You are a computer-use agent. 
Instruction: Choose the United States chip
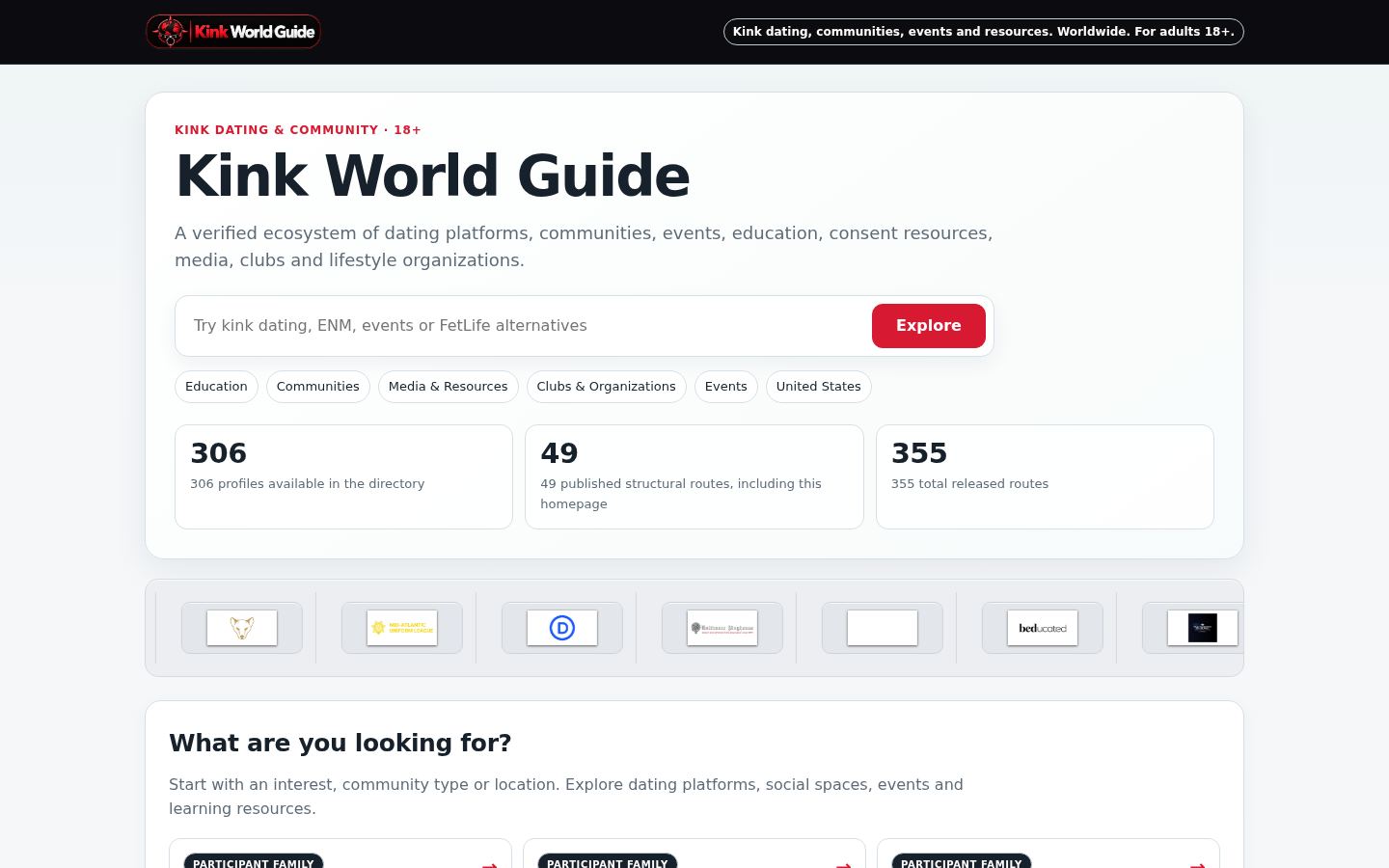(x=819, y=387)
